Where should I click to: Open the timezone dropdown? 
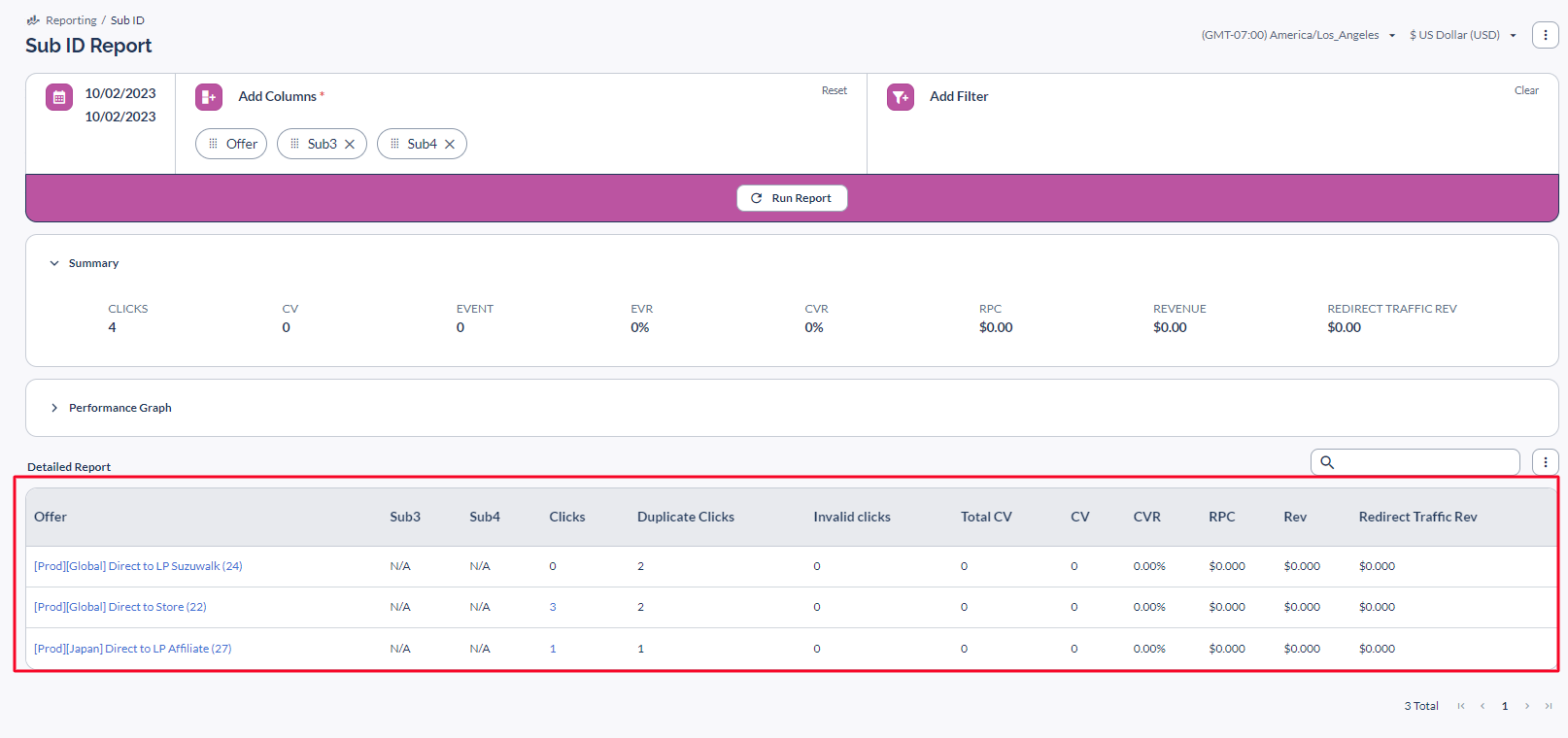(1298, 35)
